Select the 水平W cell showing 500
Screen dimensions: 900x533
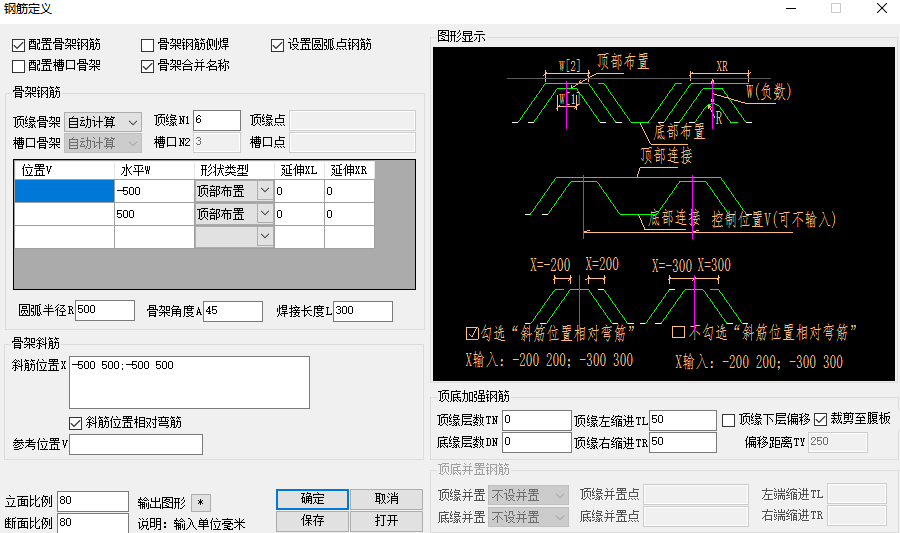click(154, 213)
